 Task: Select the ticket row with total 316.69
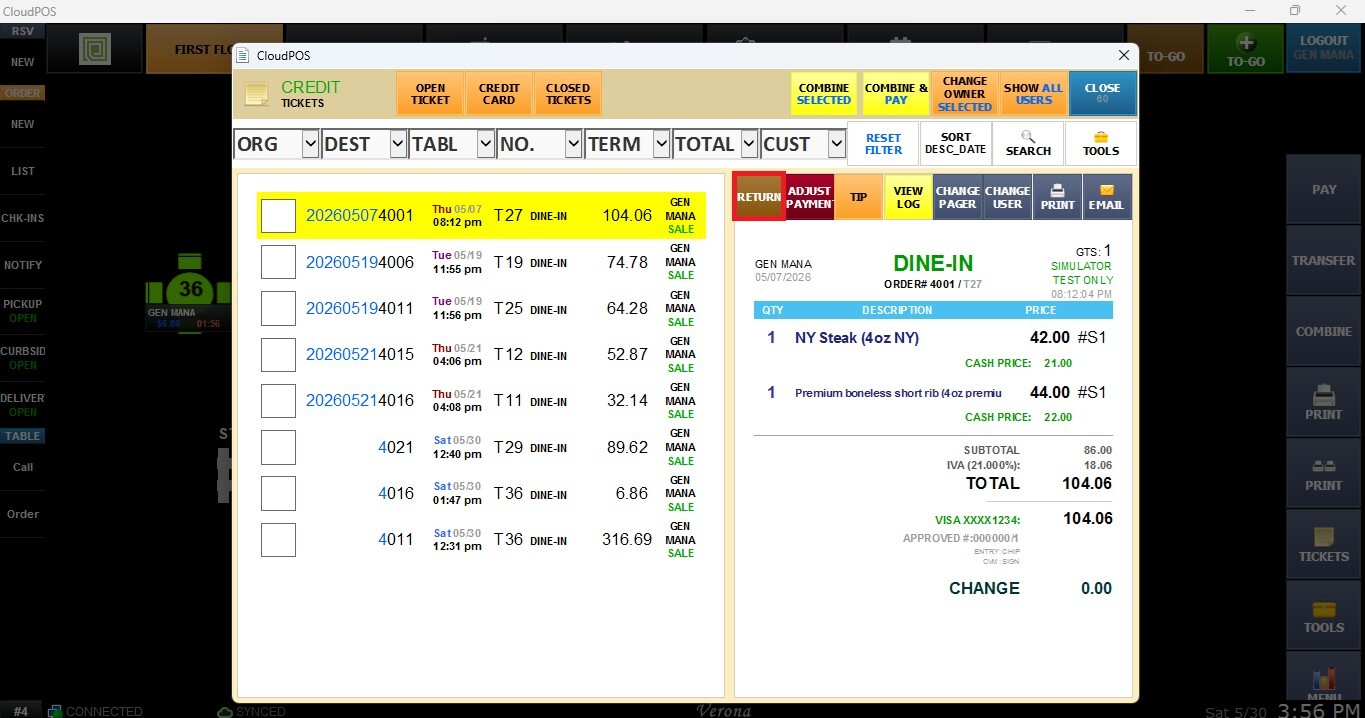tap(481, 540)
